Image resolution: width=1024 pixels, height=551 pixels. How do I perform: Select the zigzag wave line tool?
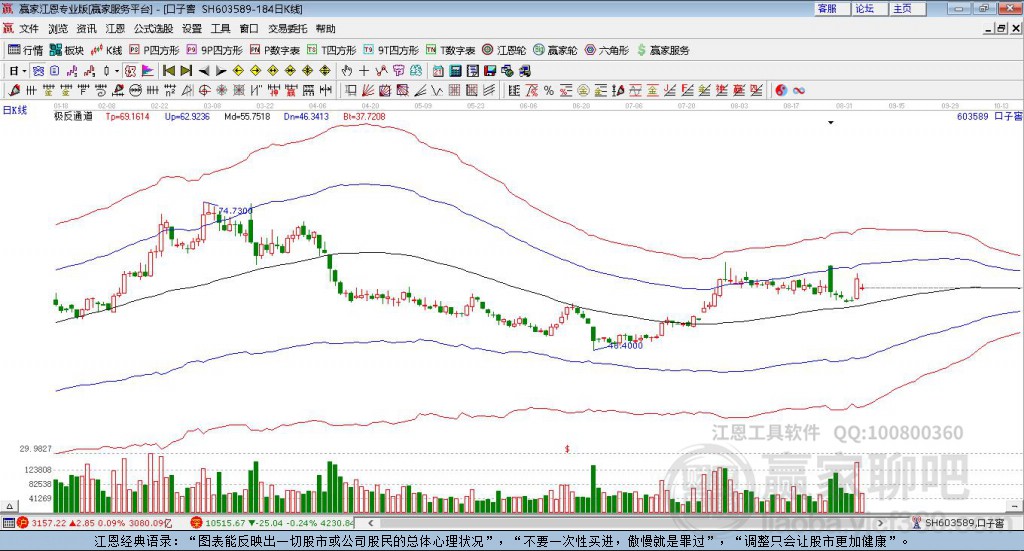click(x=438, y=90)
